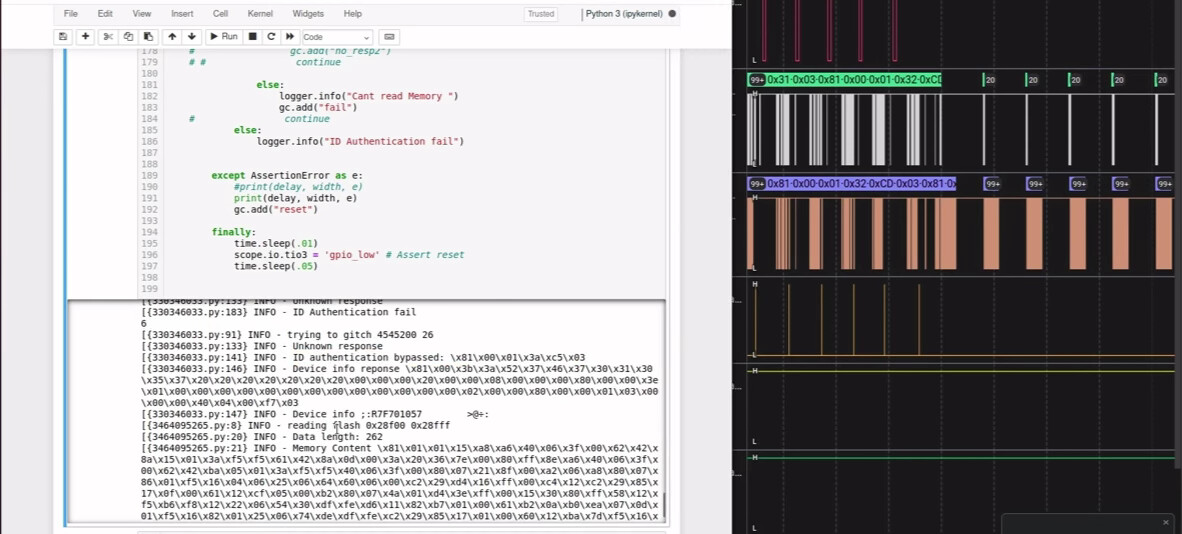Image resolution: width=1182 pixels, height=534 pixels.
Task: Click the purple 0x81 decoded data bar
Action: [x=861, y=183]
